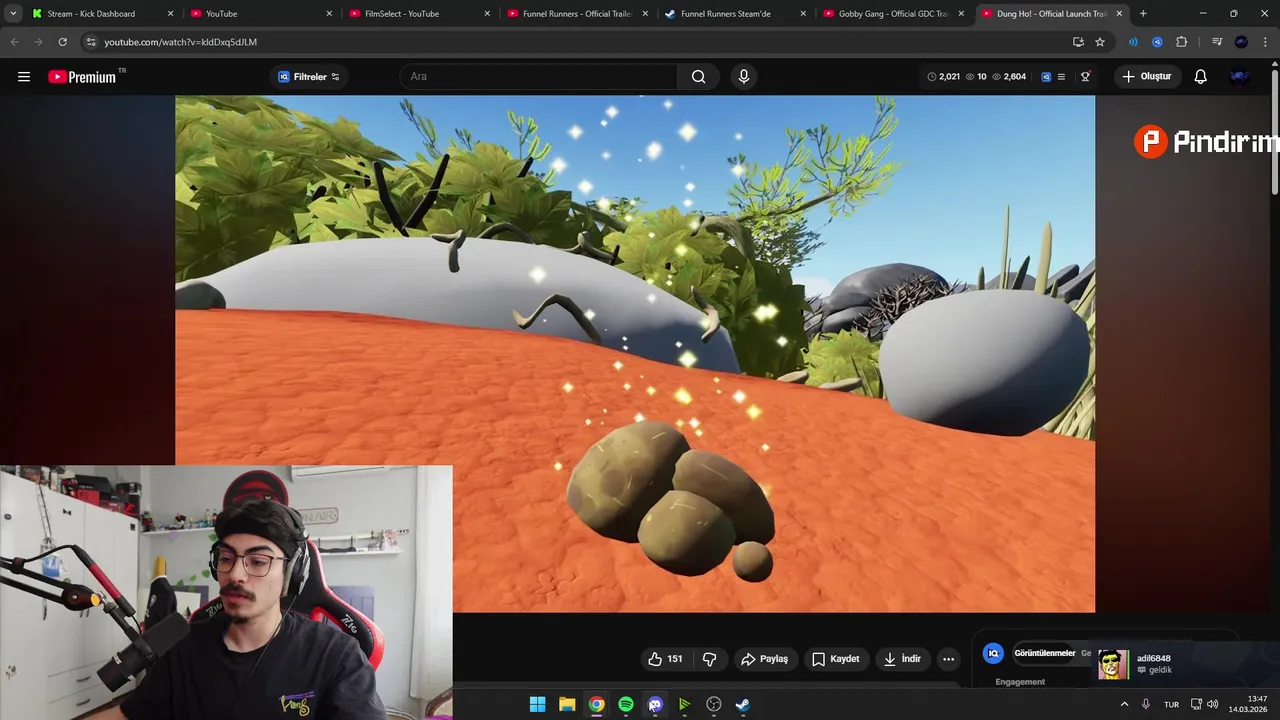Click the TUR language indicator

(x=1171, y=704)
